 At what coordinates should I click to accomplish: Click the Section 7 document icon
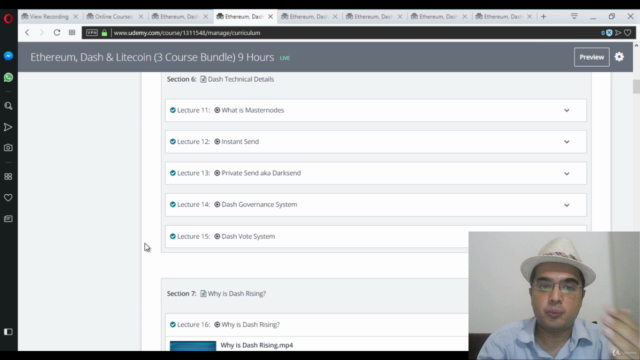(x=203, y=293)
